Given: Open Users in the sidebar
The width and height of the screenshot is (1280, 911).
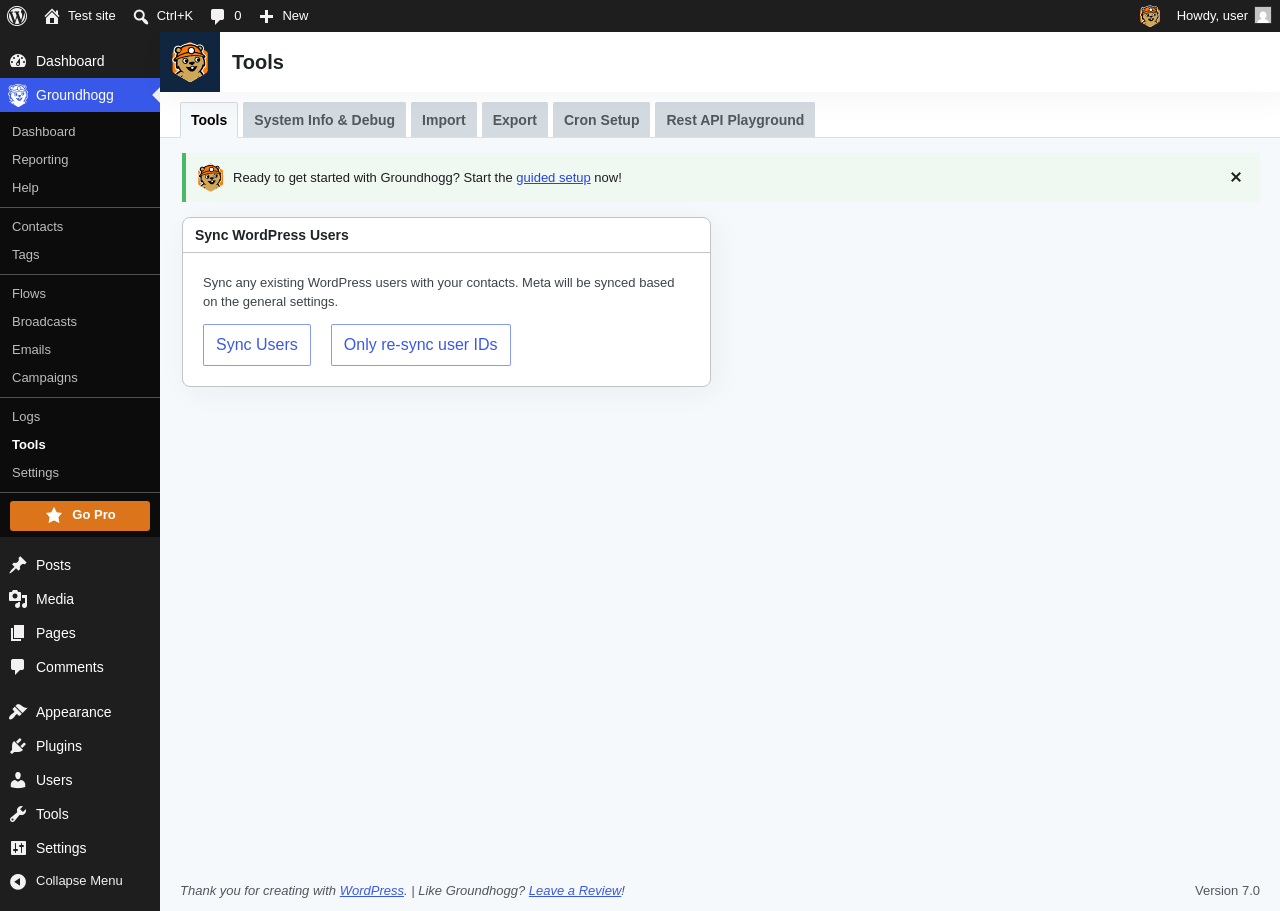Looking at the screenshot, I should click(80, 780).
